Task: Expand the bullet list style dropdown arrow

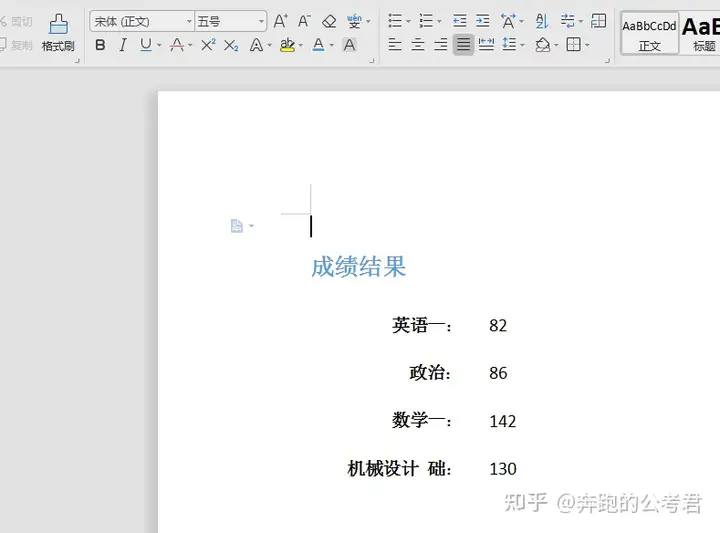Action: (x=408, y=22)
